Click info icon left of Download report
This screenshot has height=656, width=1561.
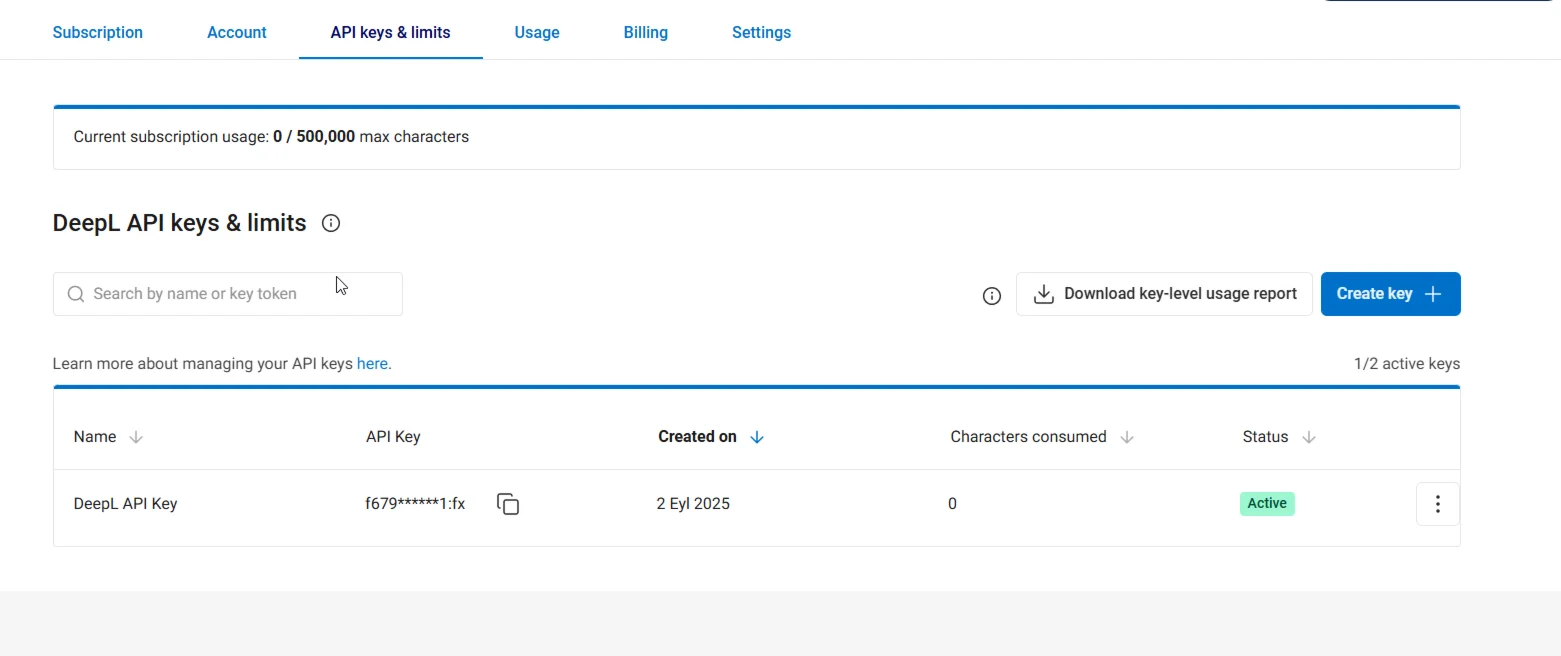tap(991, 295)
